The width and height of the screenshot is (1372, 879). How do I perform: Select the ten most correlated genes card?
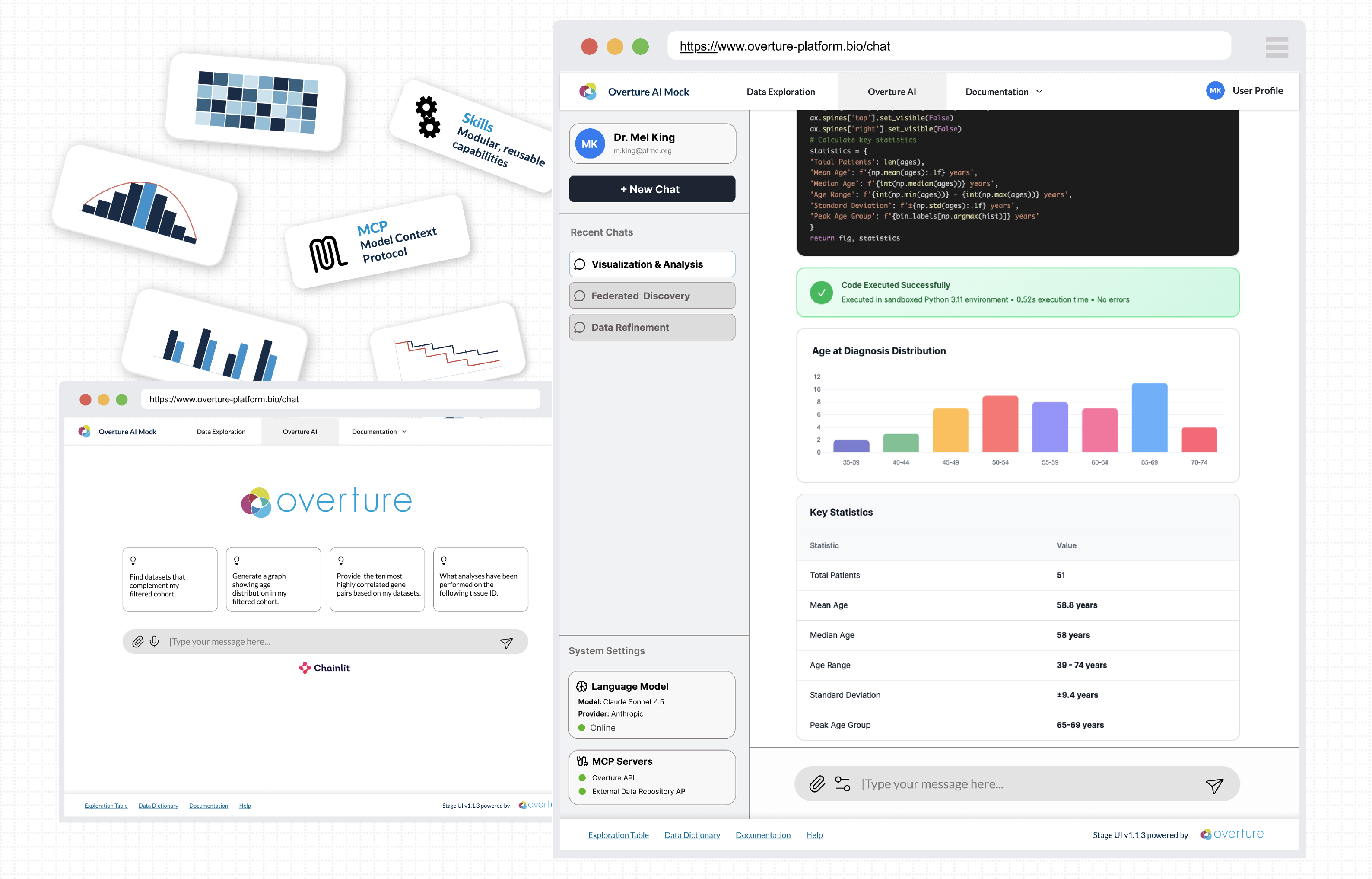(x=377, y=580)
